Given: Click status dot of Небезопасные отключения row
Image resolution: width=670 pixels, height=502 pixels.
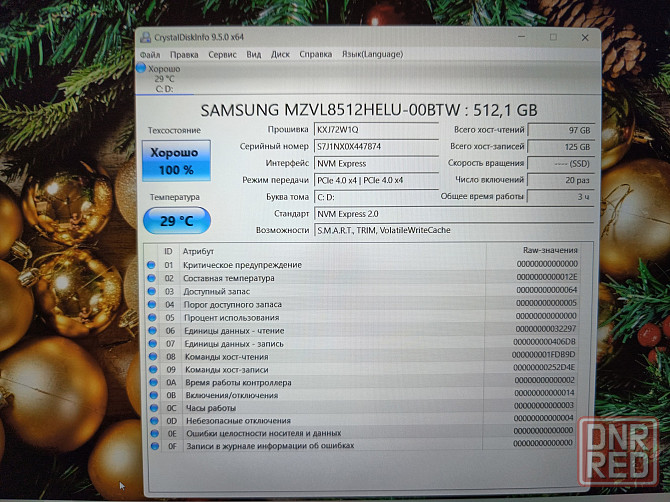Looking at the screenshot, I should [x=155, y=421].
